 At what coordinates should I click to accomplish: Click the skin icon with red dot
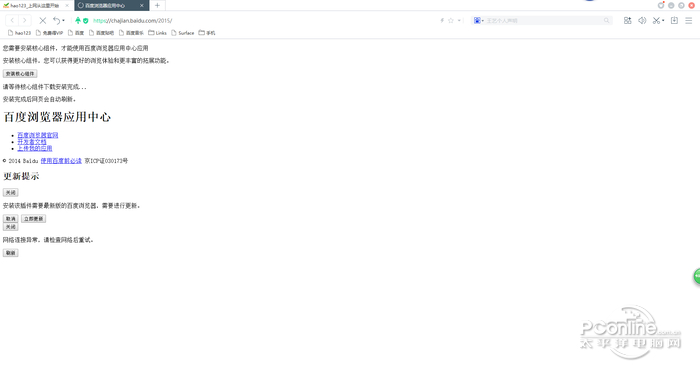point(661,5)
